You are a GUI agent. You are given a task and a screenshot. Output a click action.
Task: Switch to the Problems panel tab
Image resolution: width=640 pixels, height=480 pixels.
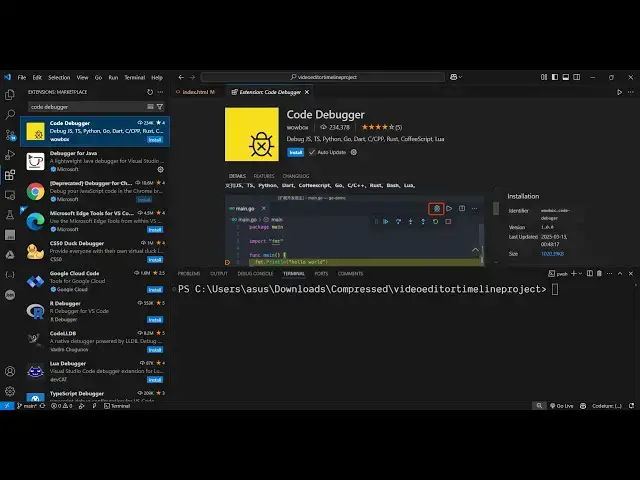(189, 273)
